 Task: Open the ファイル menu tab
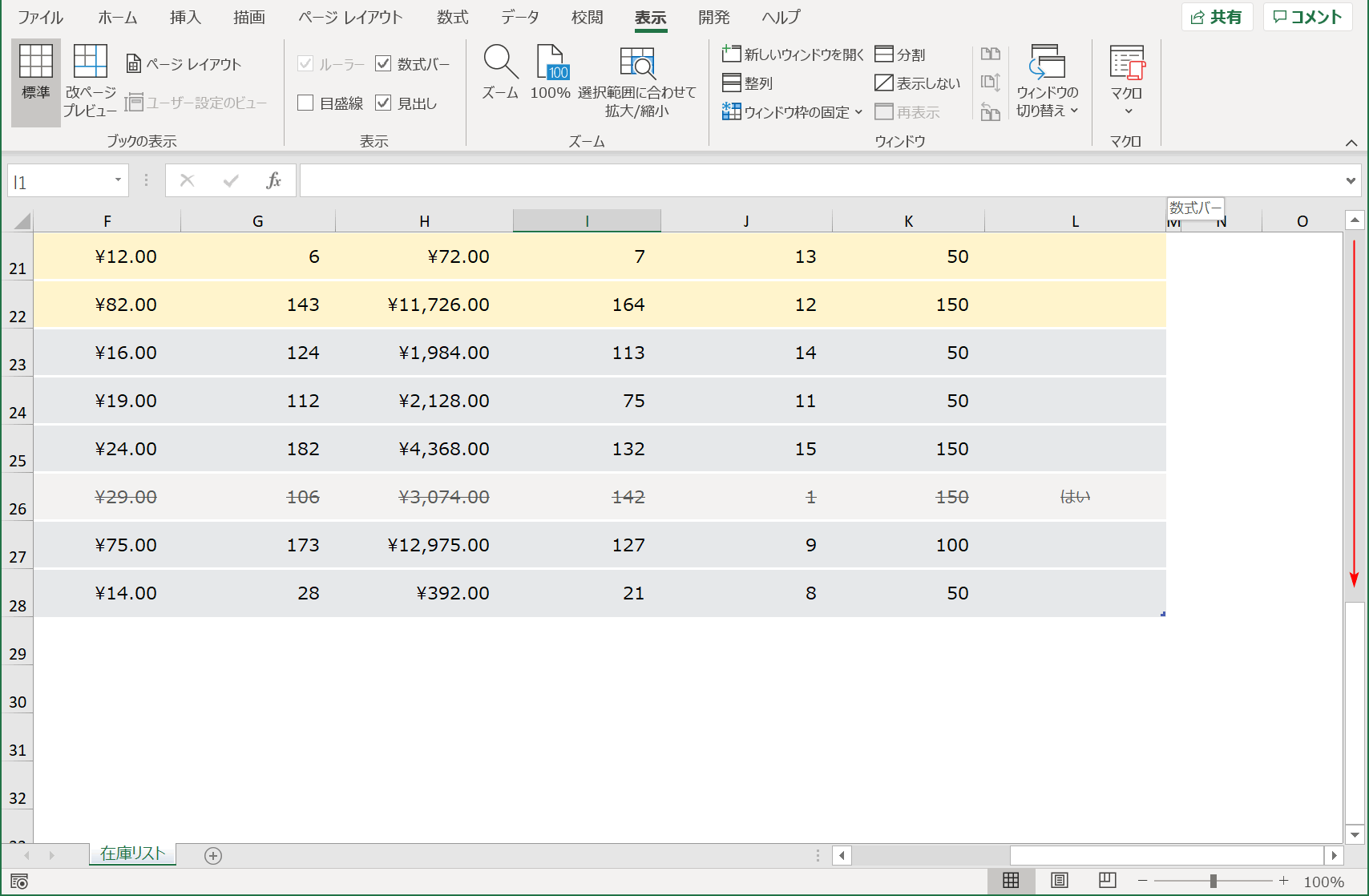(40, 18)
